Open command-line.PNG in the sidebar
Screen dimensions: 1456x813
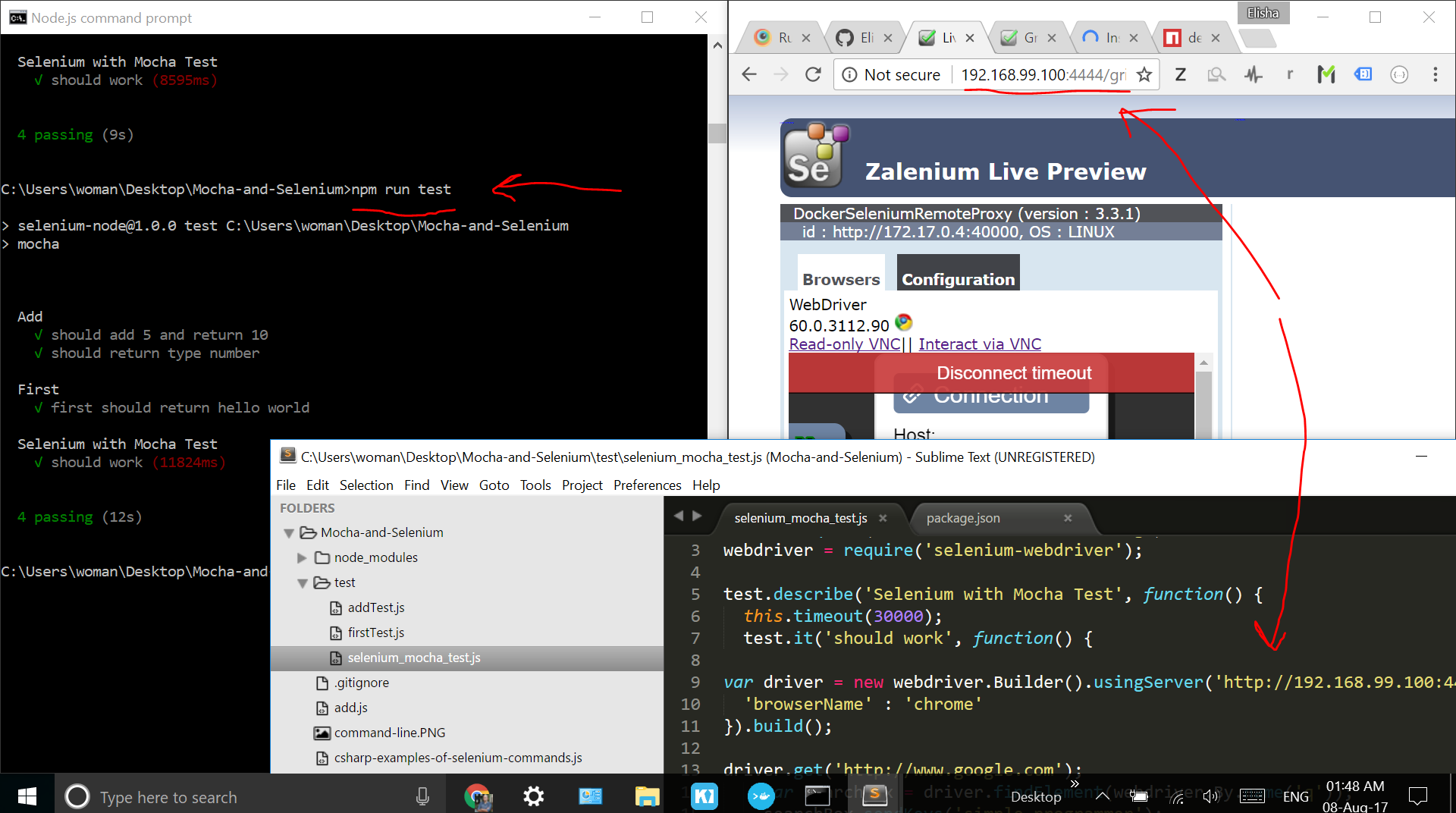pyautogui.click(x=390, y=733)
